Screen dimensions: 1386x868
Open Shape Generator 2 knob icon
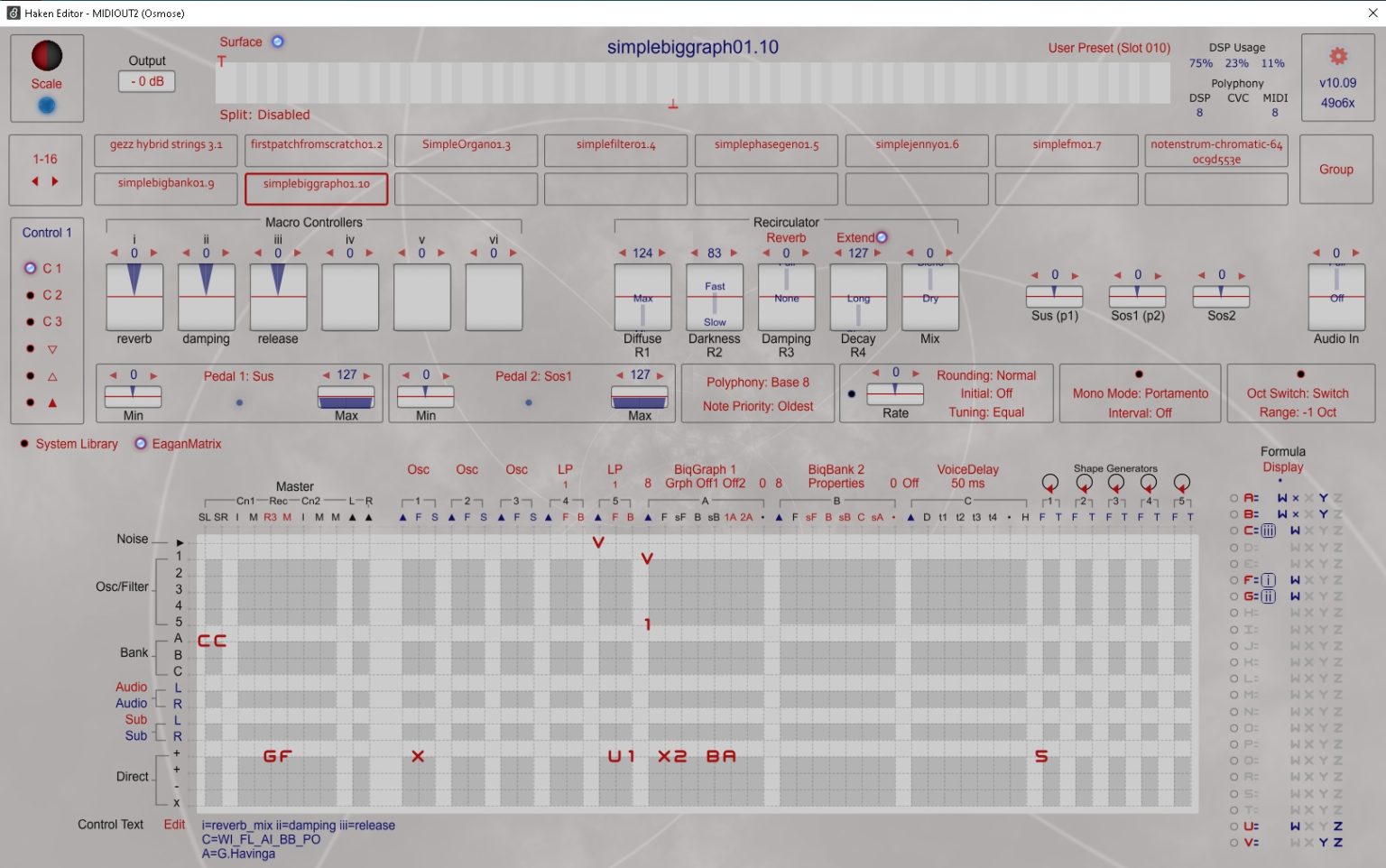click(x=1084, y=483)
